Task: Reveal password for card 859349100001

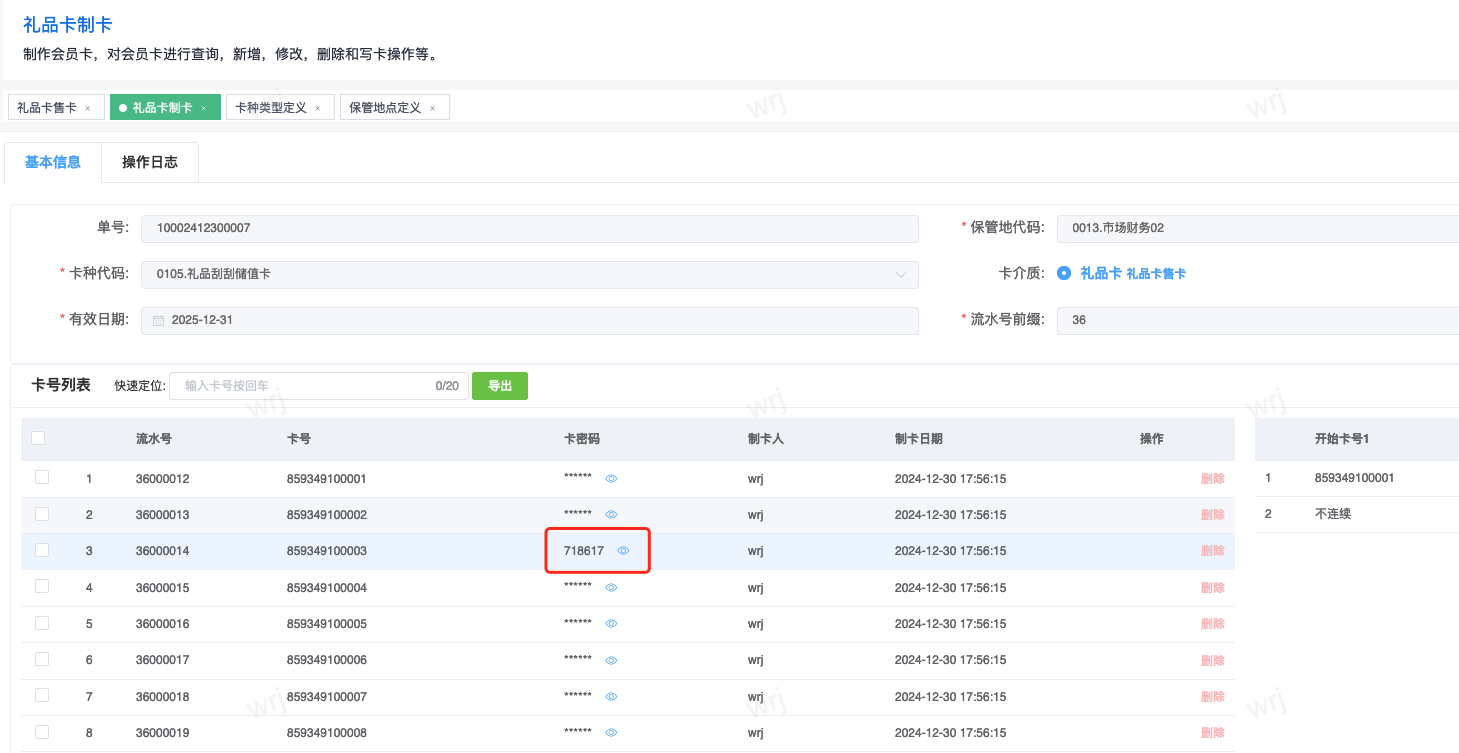Action: click(x=611, y=479)
